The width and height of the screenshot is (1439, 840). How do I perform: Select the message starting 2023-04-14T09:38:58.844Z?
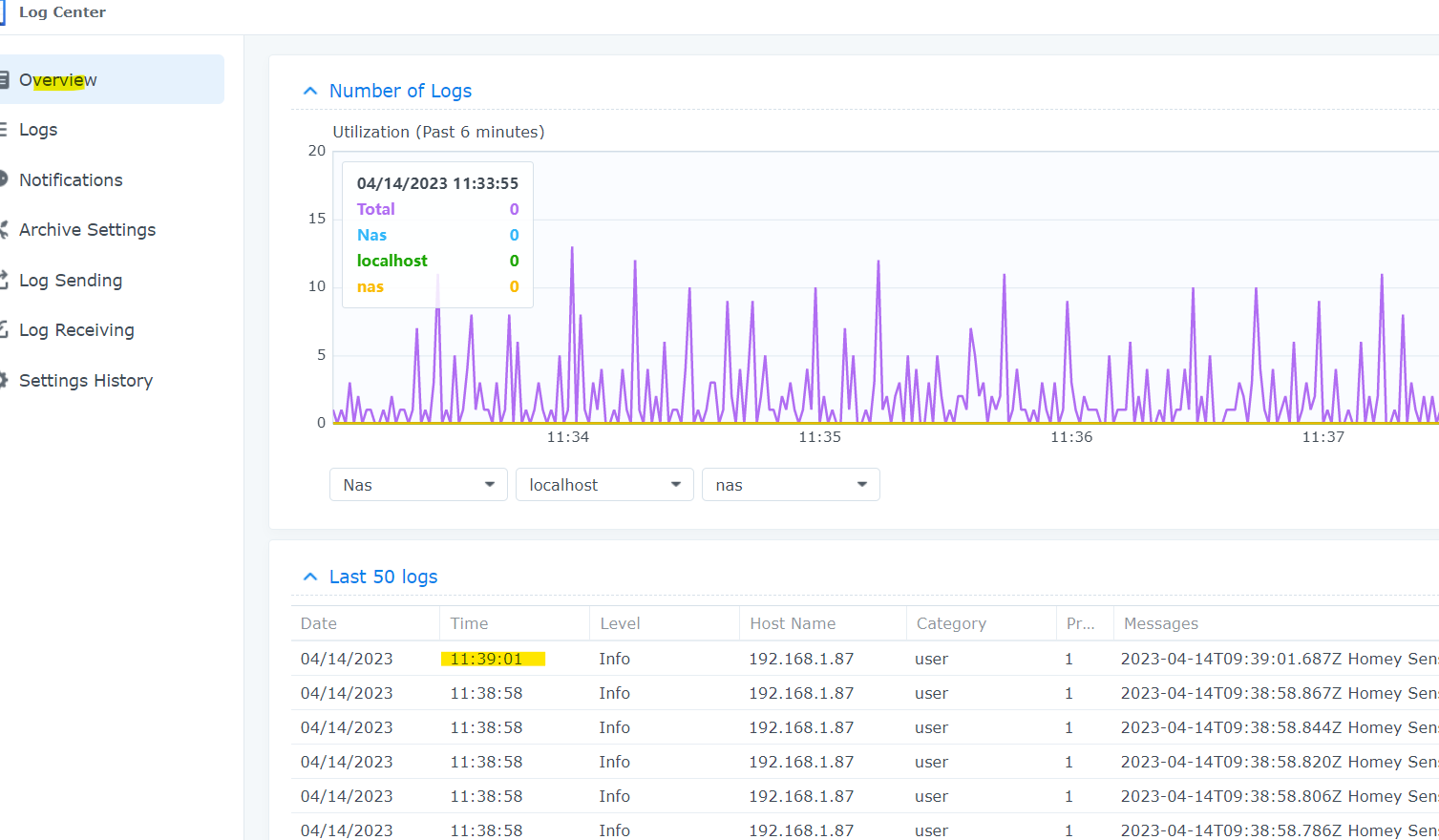(1280, 727)
